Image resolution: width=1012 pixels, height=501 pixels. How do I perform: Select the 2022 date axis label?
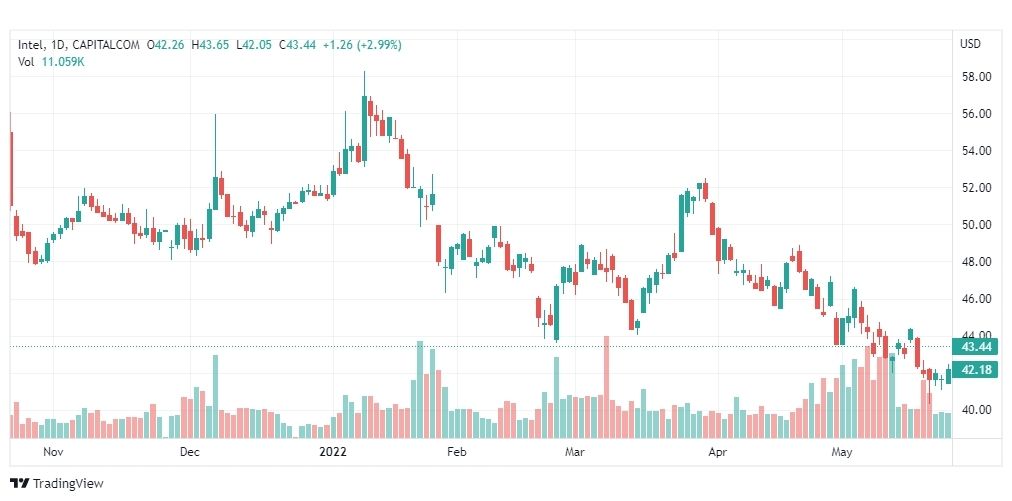tap(333, 452)
